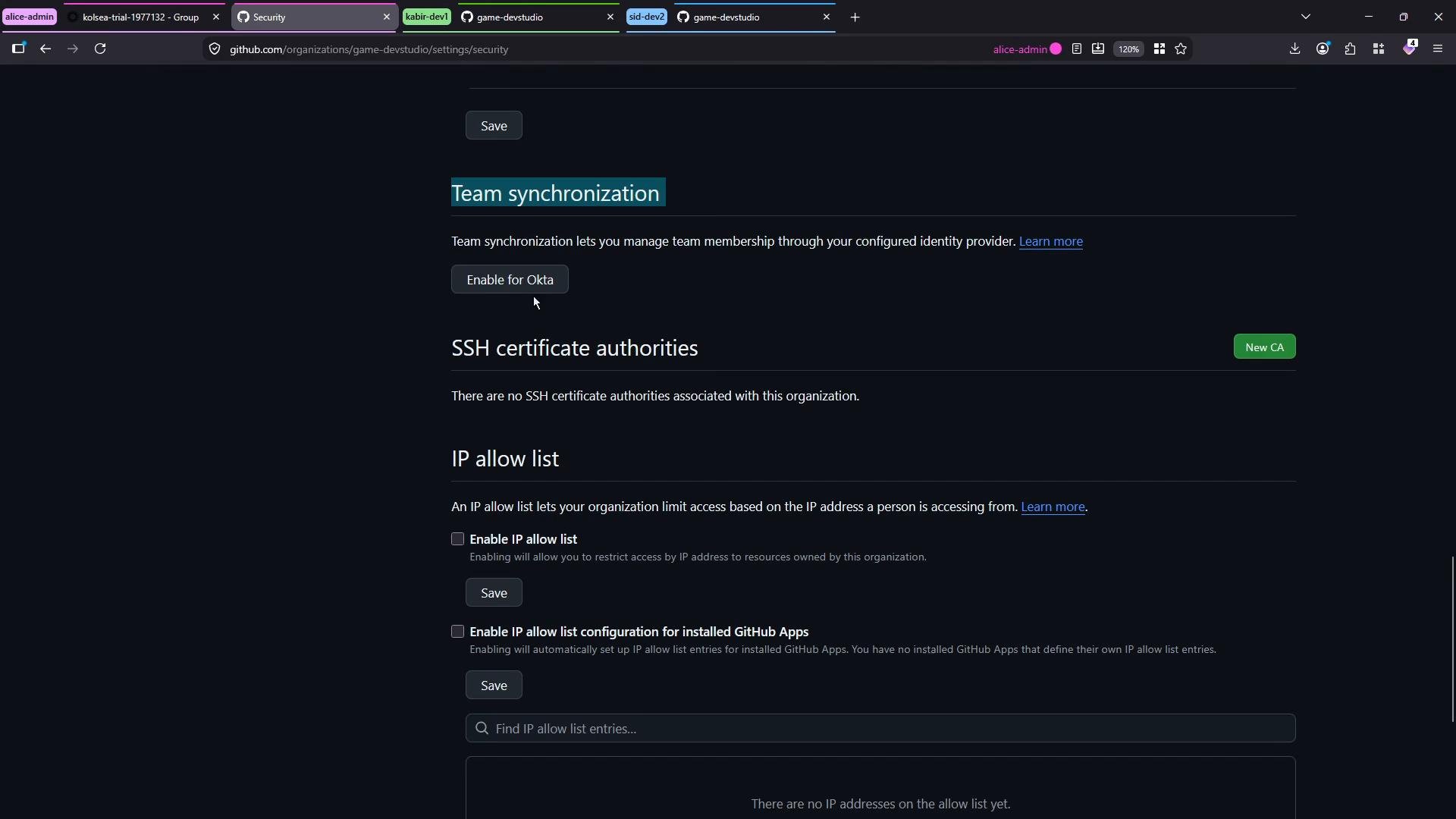
Task: Open Learn more link for IP allow list
Action: pos(1053,507)
